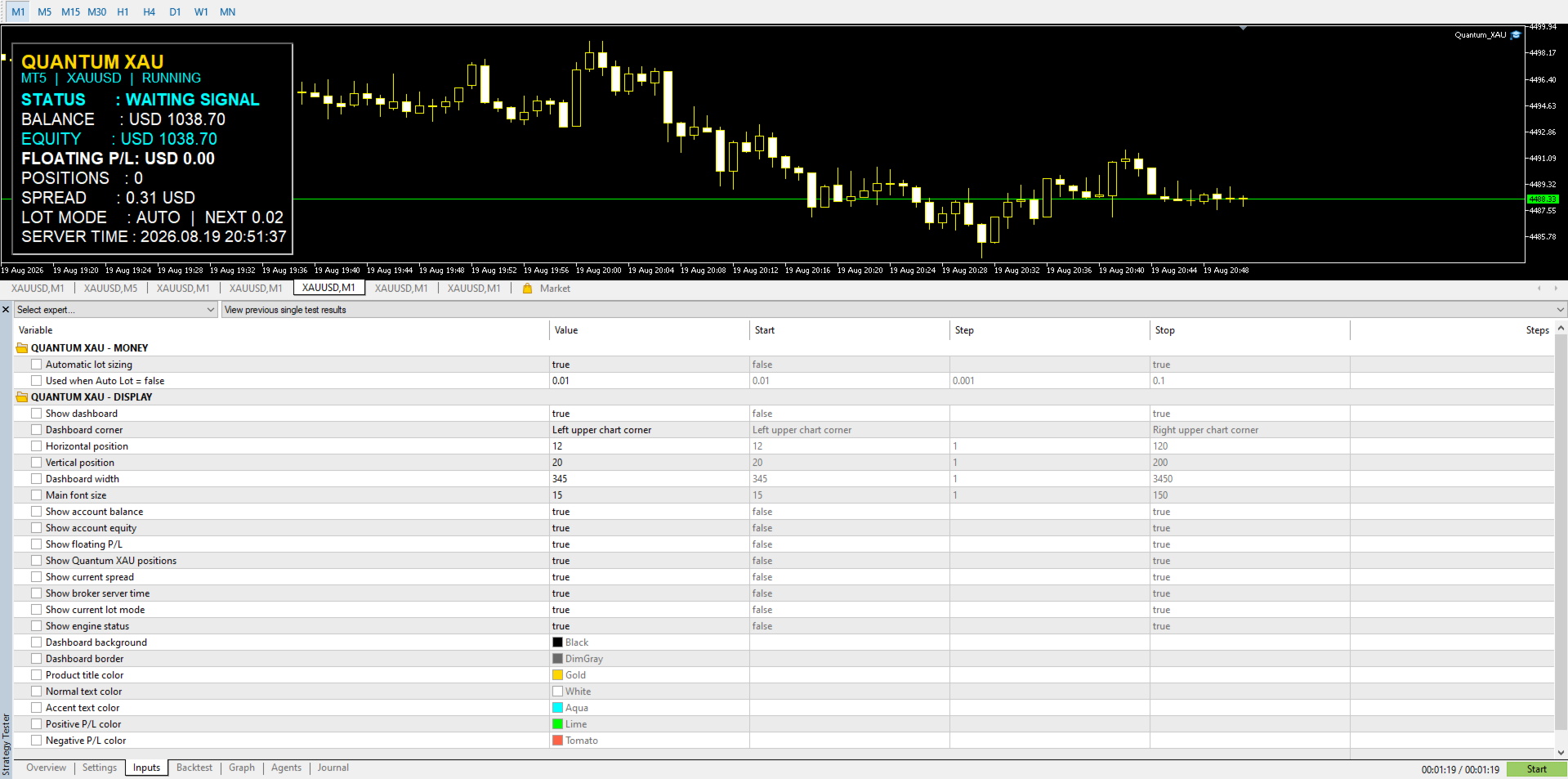This screenshot has width=1568, height=779.
Task: Edit Dashboard corner value Left upper chart corner
Action: (650, 430)
